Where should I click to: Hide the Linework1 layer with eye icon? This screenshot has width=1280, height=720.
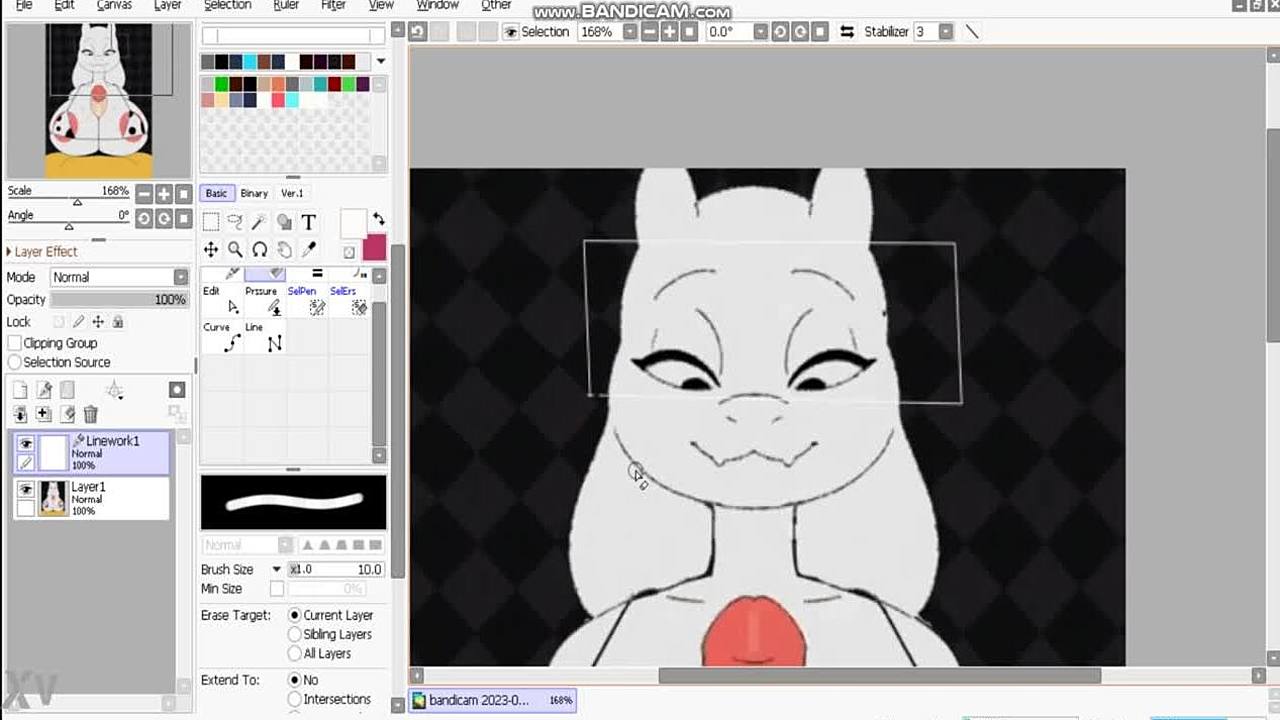tap(26, 443)
